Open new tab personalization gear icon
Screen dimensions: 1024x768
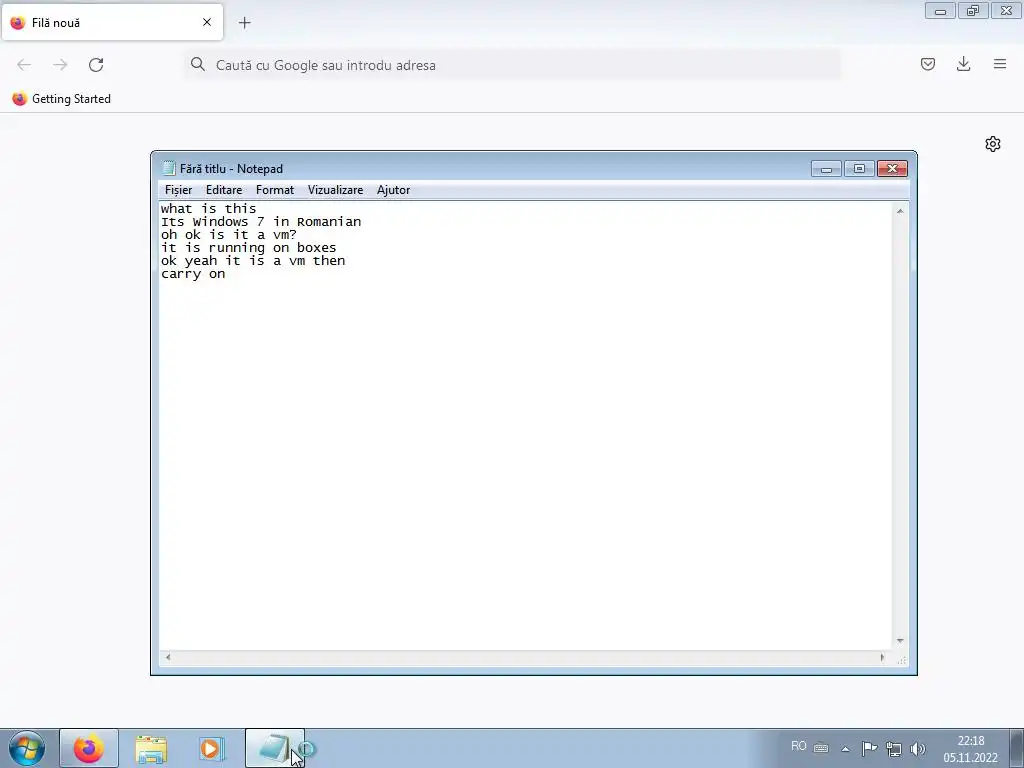pyautogui.click(x=993, y=144)
